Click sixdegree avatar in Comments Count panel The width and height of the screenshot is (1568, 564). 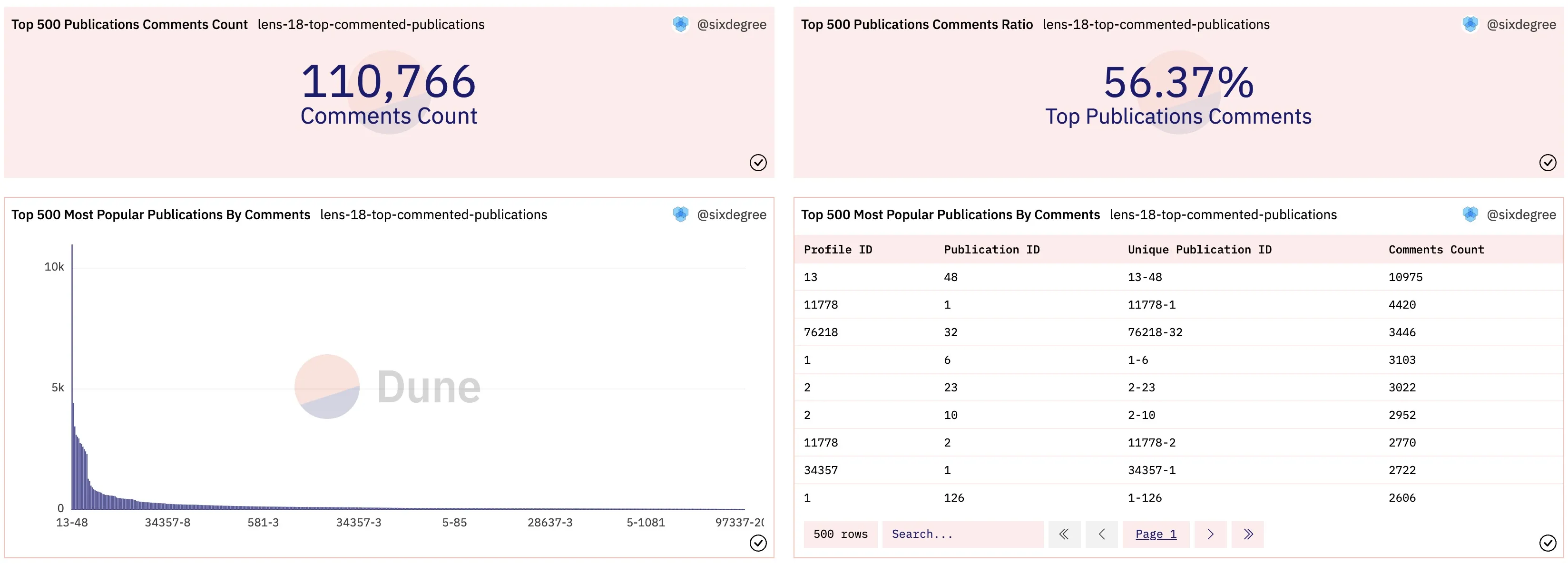[680, 24]
